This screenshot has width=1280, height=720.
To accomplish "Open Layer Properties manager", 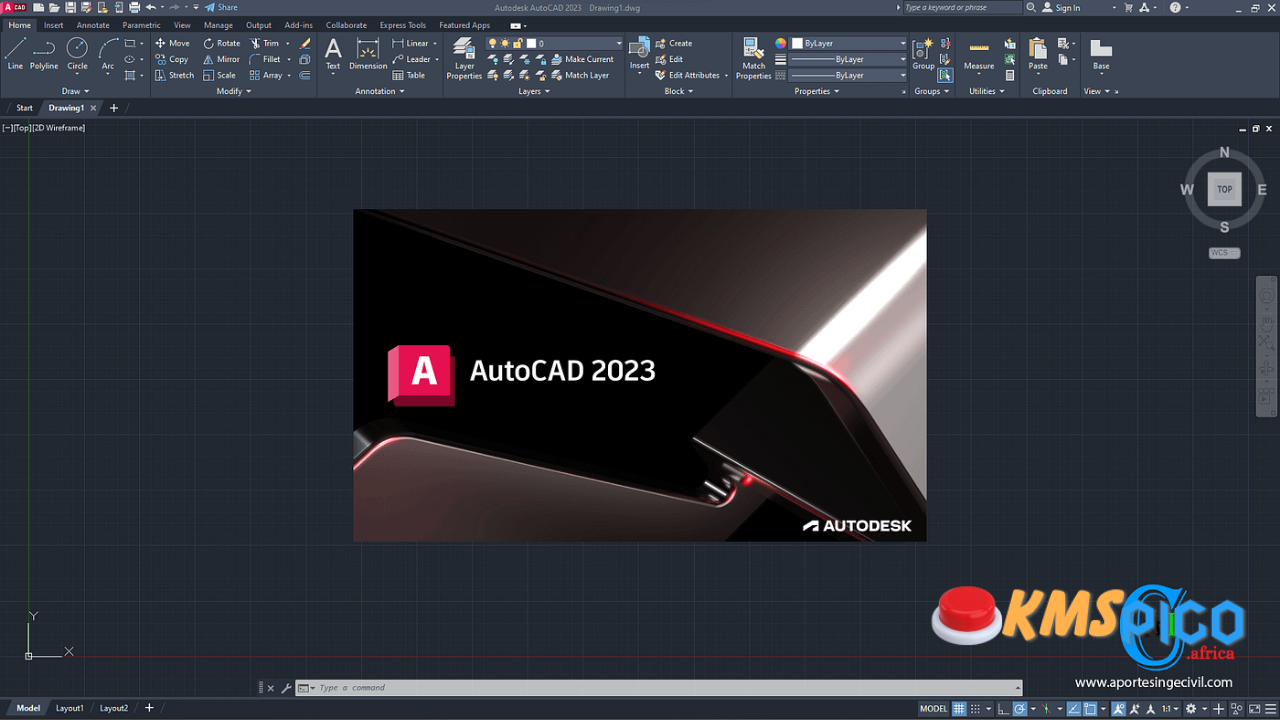I will click(x=464, y=58).
